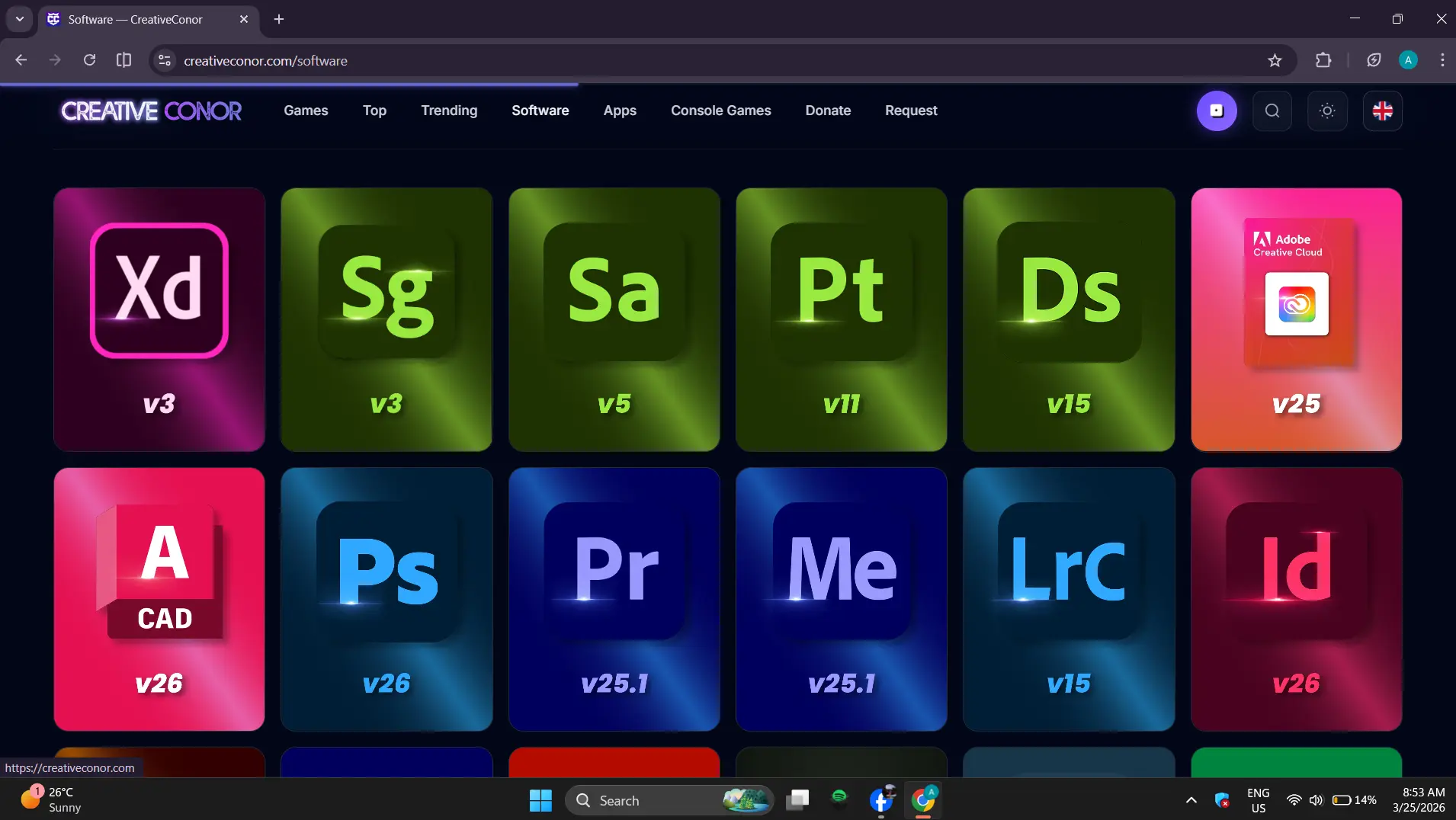Image resolution: width=1456 pixels, height=820 pixels.
Task: Open the Facebook taskbar app
Action: 881,800
